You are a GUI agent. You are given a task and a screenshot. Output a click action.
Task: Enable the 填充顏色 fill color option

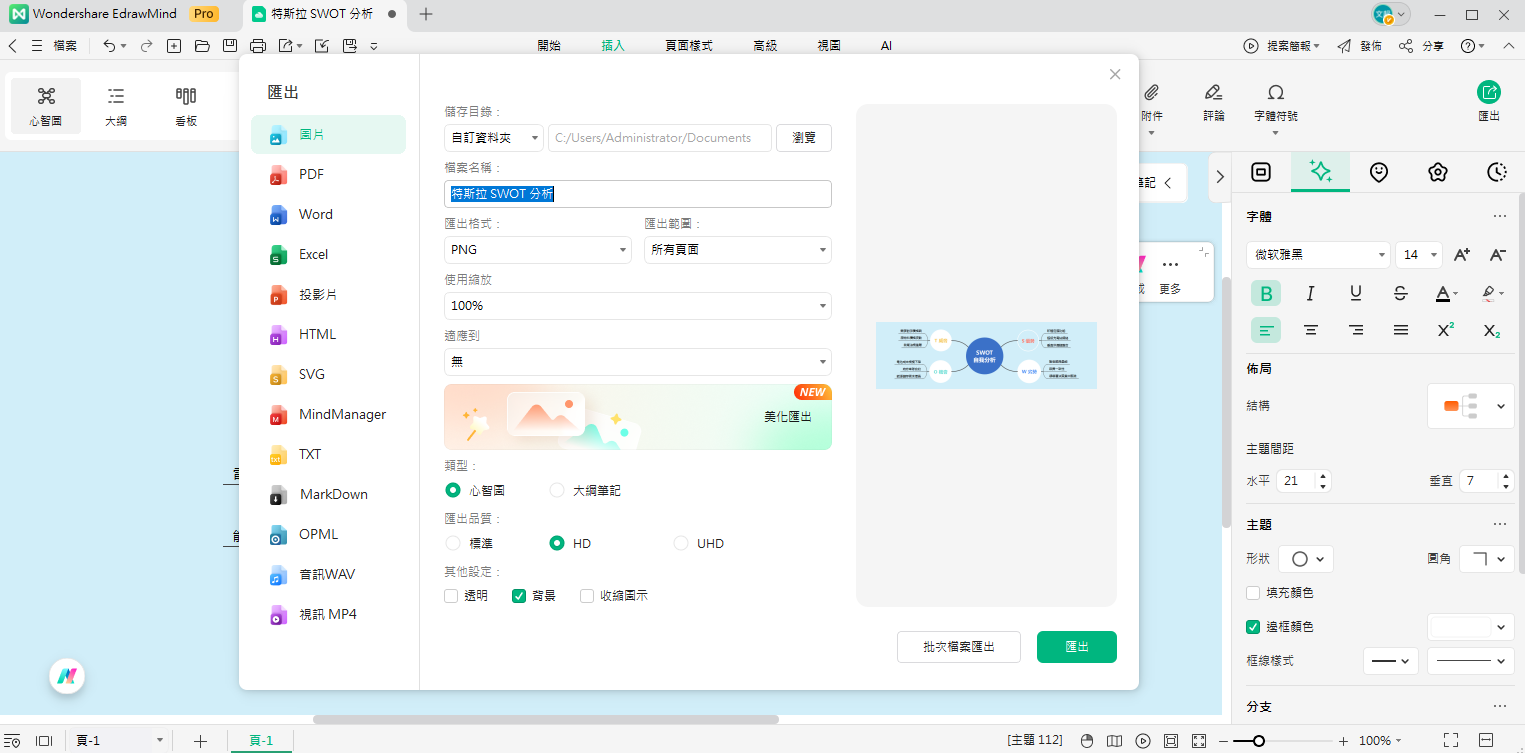tap(1253, 592)
